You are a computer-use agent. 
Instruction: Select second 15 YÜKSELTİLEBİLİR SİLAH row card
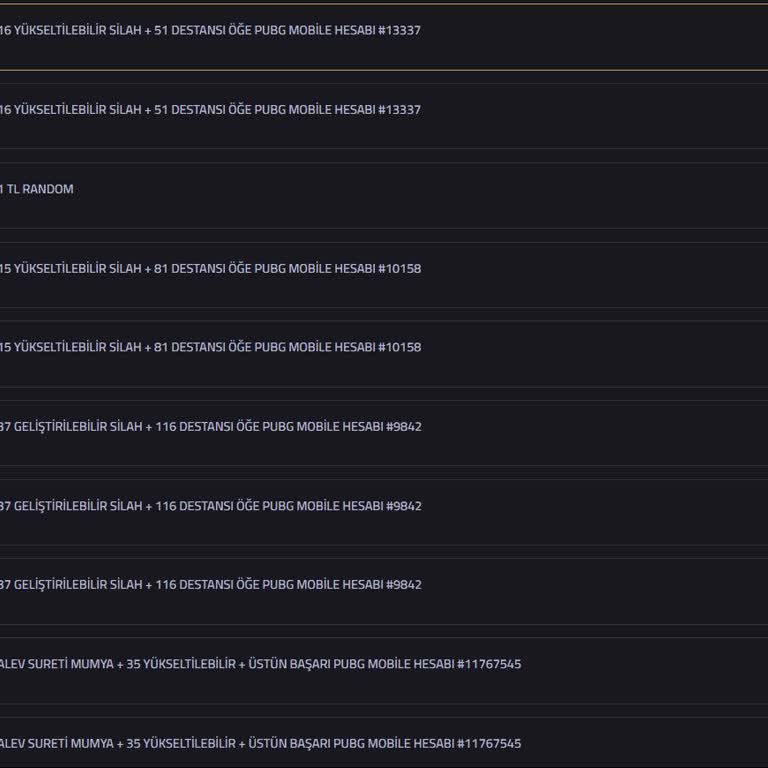pos(600,353)
